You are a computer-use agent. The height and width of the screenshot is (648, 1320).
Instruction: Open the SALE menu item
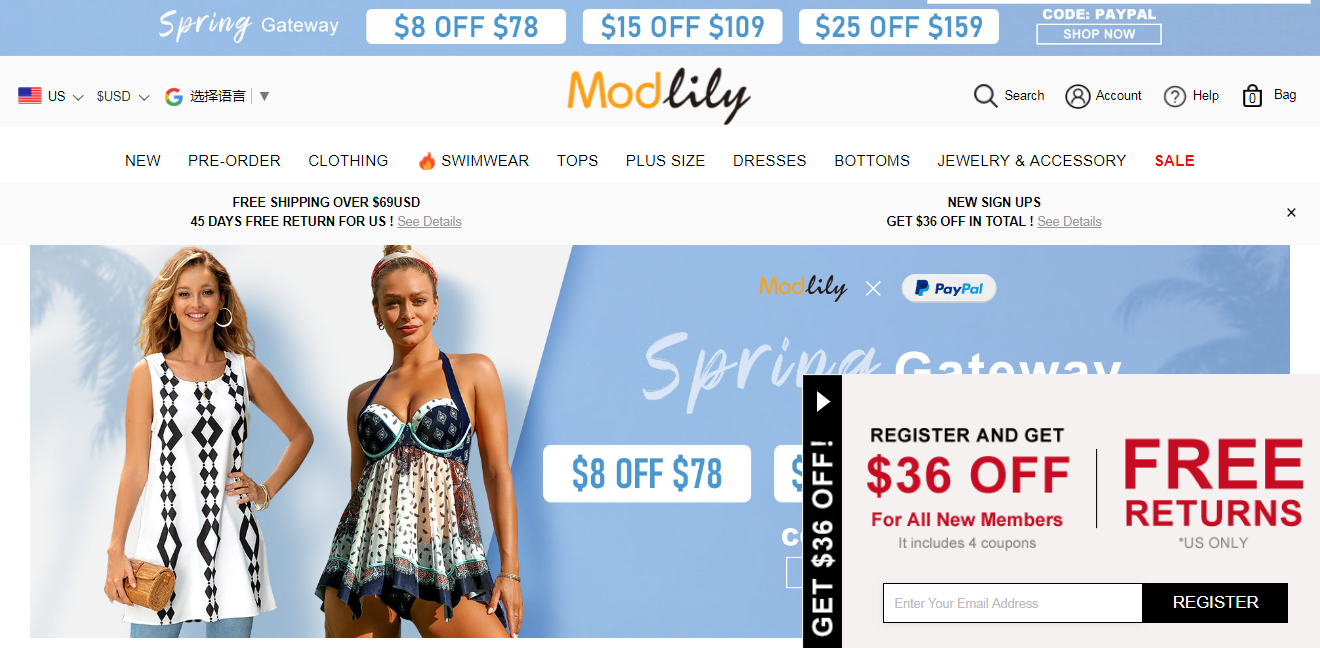(x=1174, y=160)
